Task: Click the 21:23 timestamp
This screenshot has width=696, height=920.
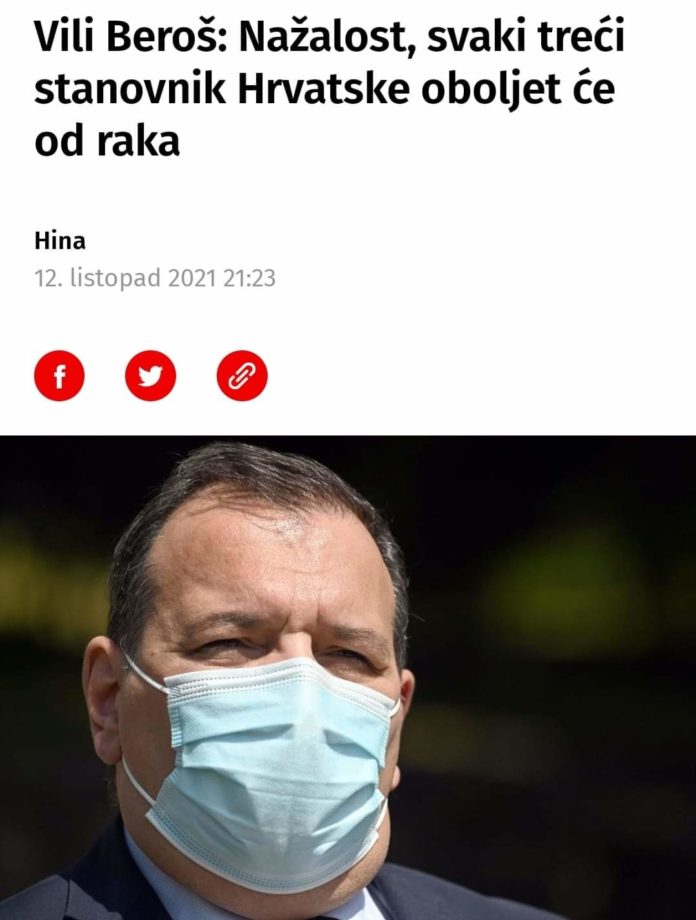Action: coord(249,278)
